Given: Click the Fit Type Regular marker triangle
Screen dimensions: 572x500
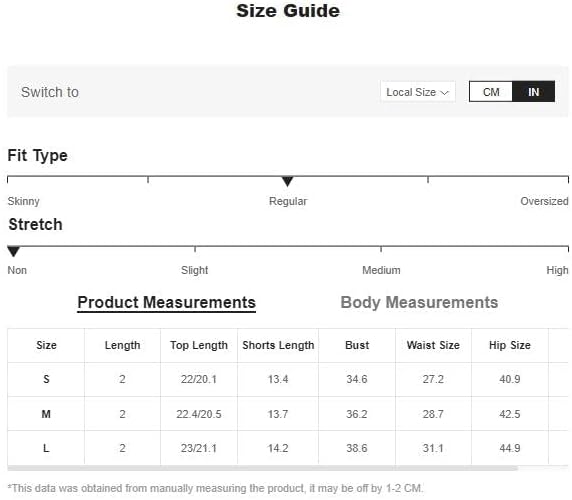Looking at the screenshot, I should pos(287,181).
